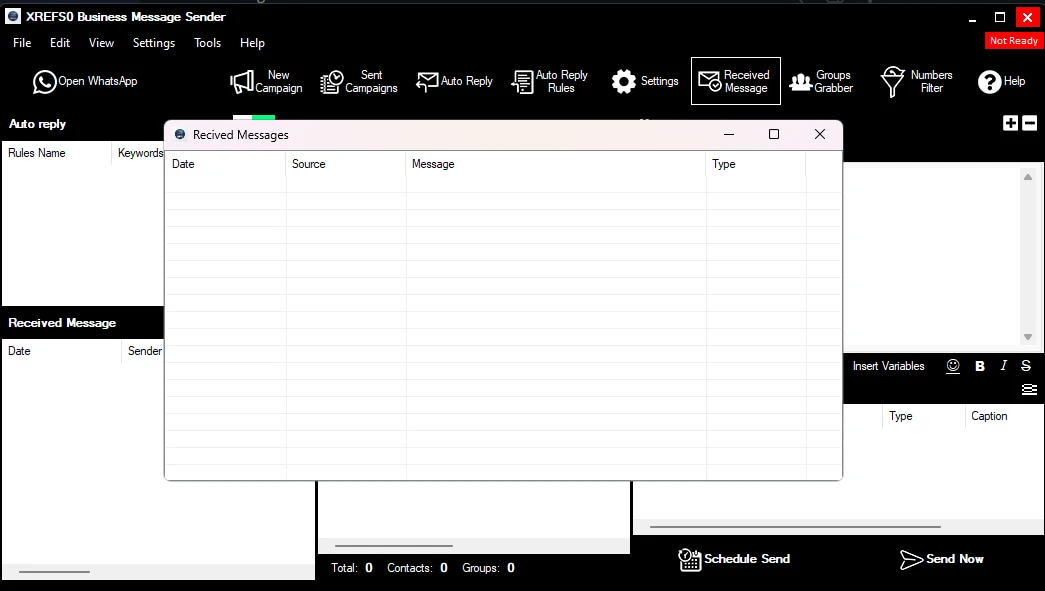Screen dimensions: 1045x591
Task: Click Send Now button
Action: pyautogui.click(x=942, y=559)
